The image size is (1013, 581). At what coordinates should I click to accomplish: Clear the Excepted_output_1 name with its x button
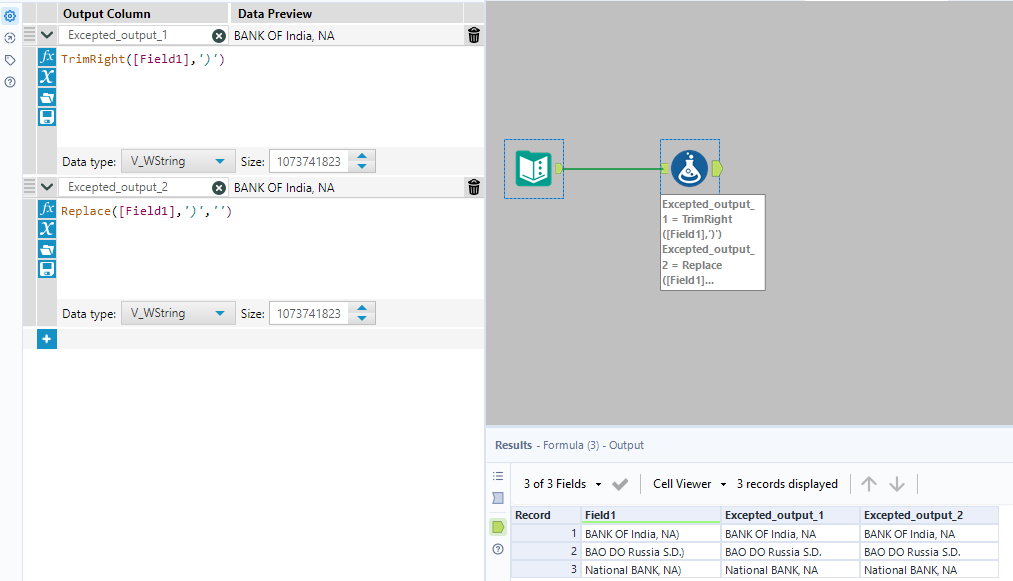(x=217, y=34)
